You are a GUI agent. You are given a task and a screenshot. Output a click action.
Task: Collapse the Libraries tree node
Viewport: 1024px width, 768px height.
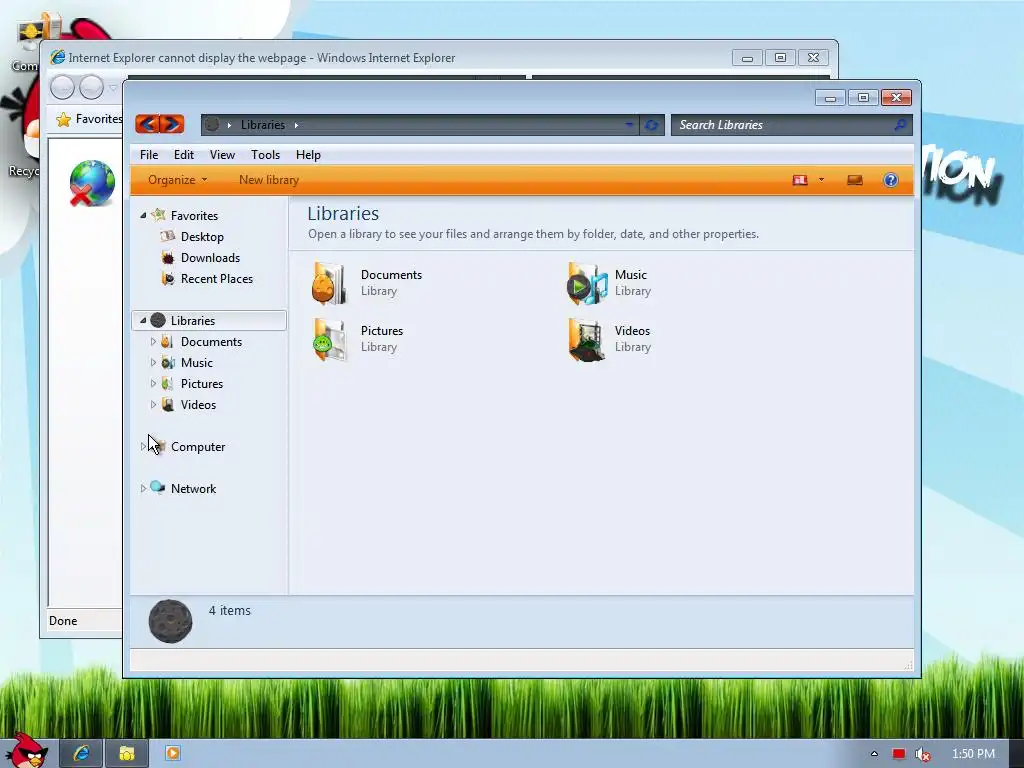tap(143, 321)
